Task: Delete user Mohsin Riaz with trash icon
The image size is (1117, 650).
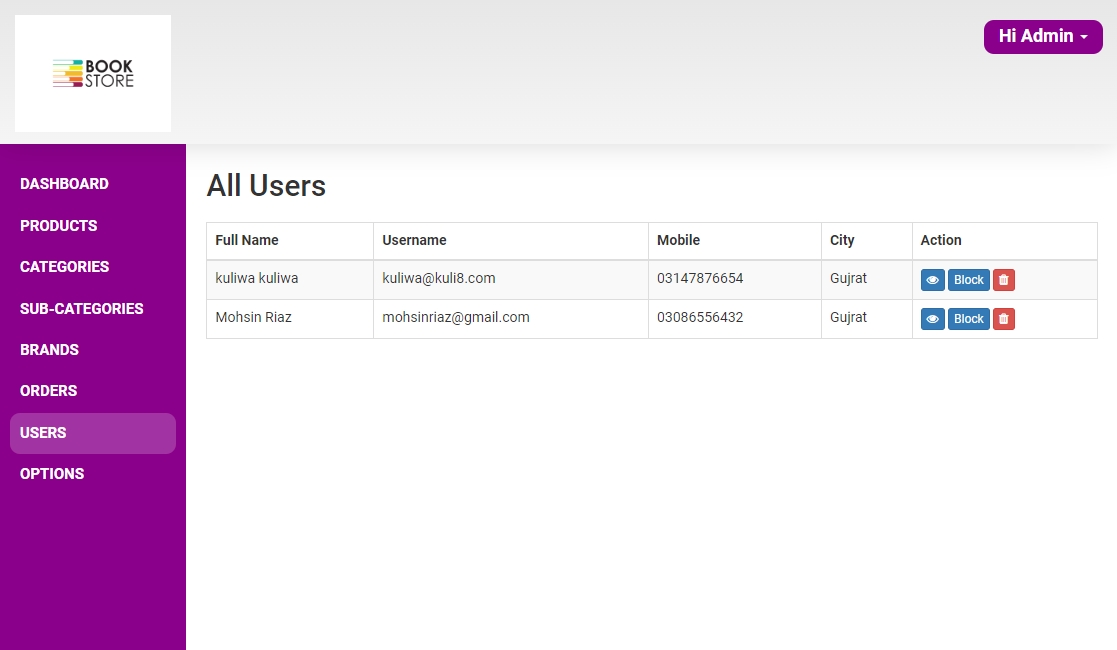Action: tap(1004, 319)
